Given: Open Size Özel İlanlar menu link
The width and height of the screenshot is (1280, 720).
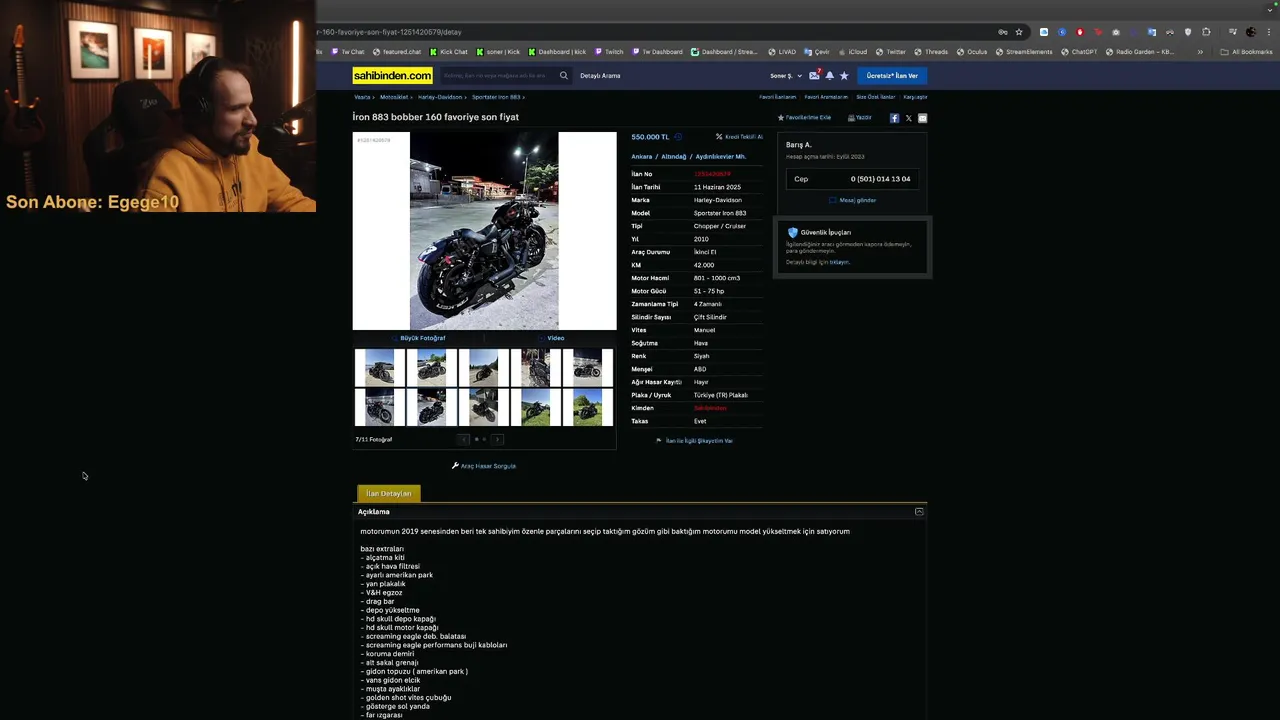Looking at the screenshot, I should [x=875, y=97].
